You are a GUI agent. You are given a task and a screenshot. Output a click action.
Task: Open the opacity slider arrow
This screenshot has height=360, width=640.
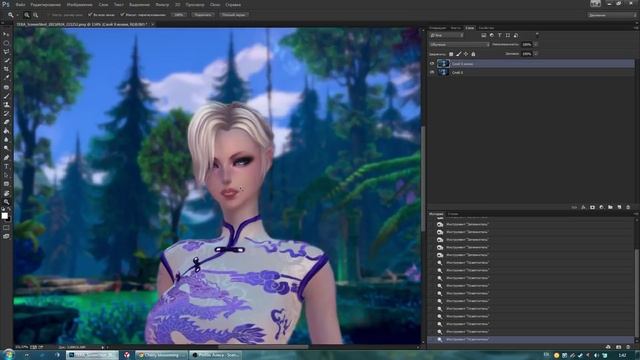pos(536,44)
